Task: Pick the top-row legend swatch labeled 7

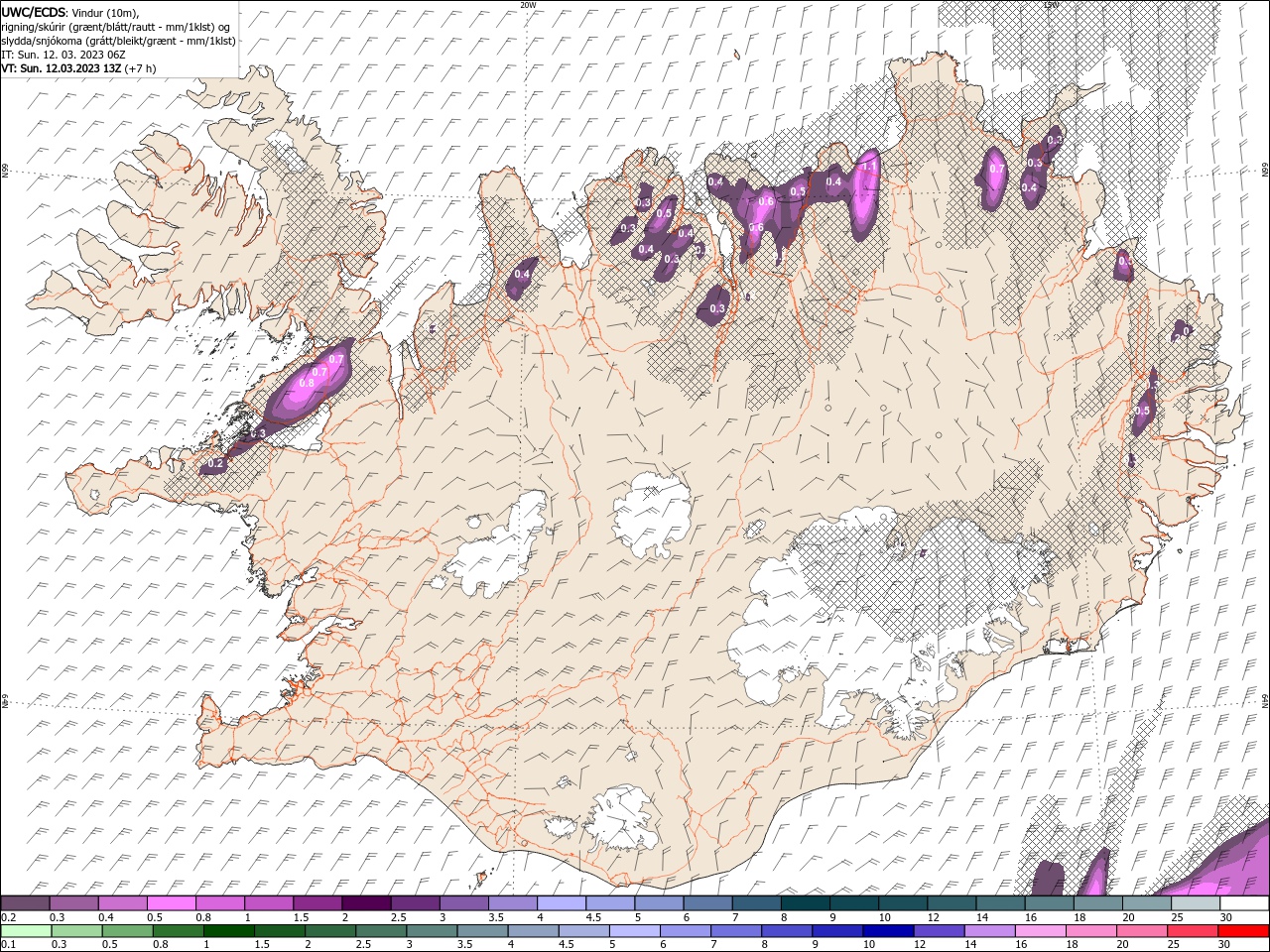Action: pyautogui.click(x=756, y=903)
